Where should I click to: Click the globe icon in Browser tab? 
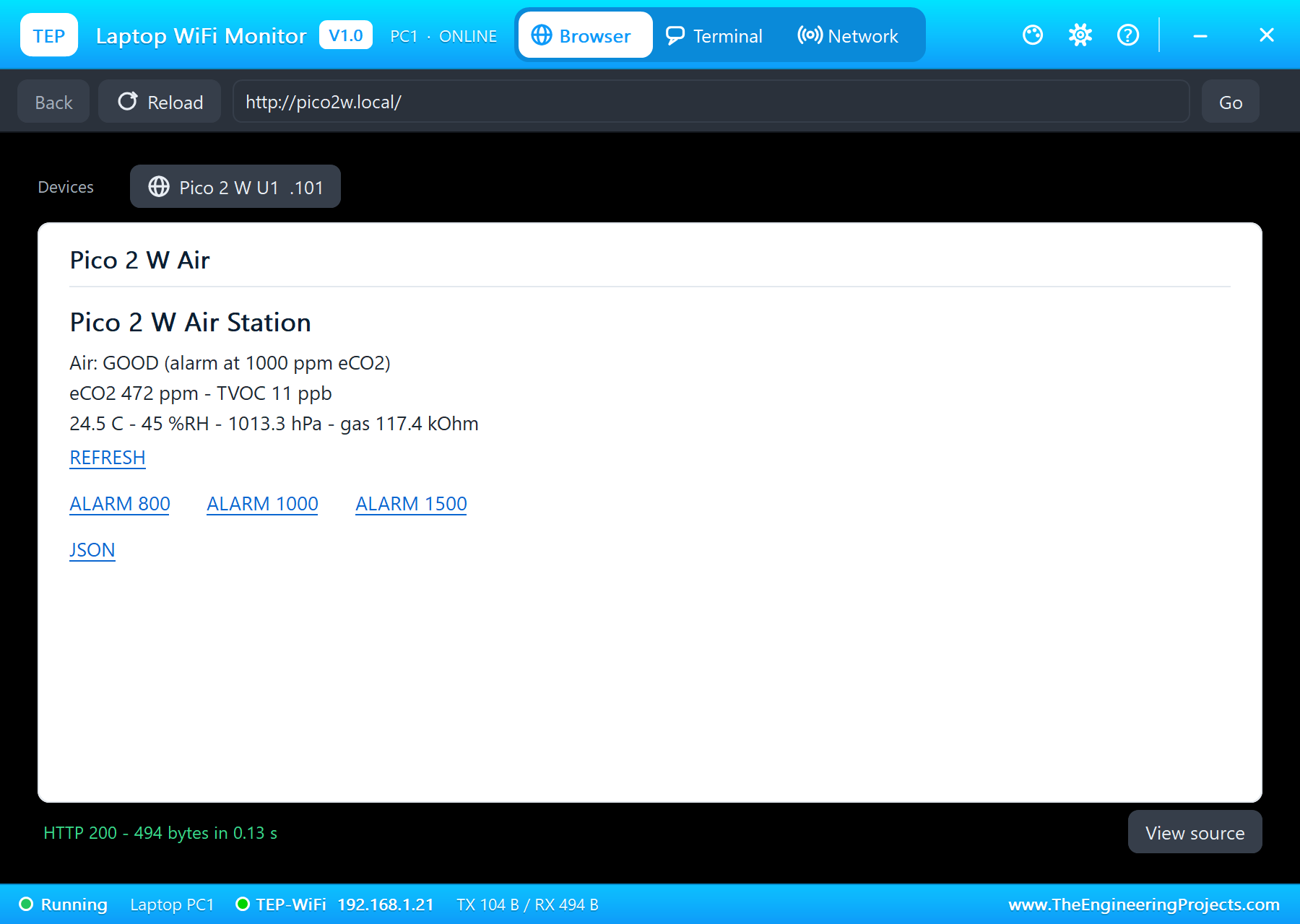[542, 35]
